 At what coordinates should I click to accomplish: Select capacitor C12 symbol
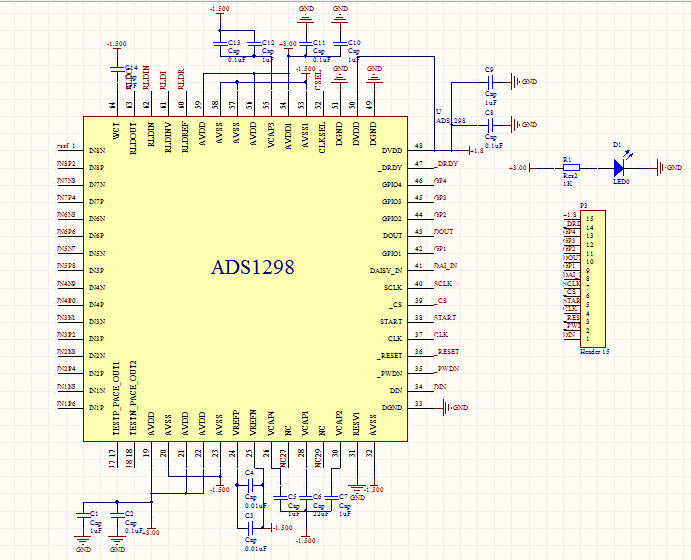point(254,44)
